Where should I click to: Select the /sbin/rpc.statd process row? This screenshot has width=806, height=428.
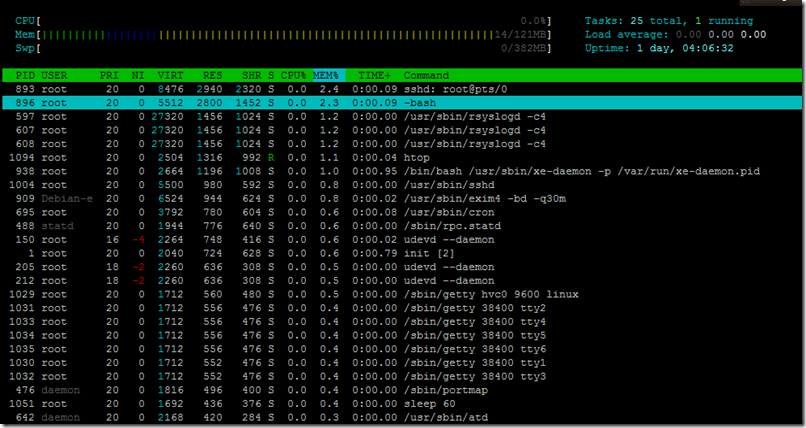402,226
